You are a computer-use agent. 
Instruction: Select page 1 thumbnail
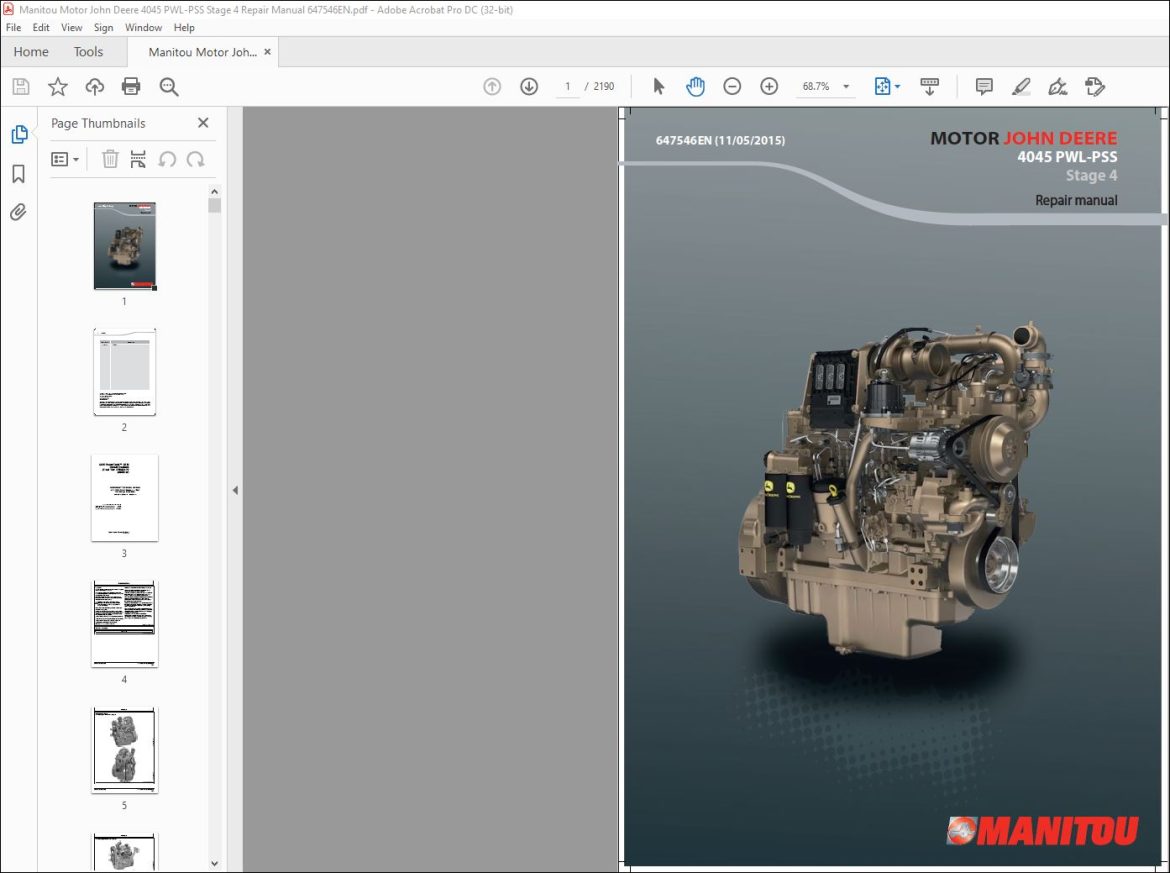pos(125,245)
